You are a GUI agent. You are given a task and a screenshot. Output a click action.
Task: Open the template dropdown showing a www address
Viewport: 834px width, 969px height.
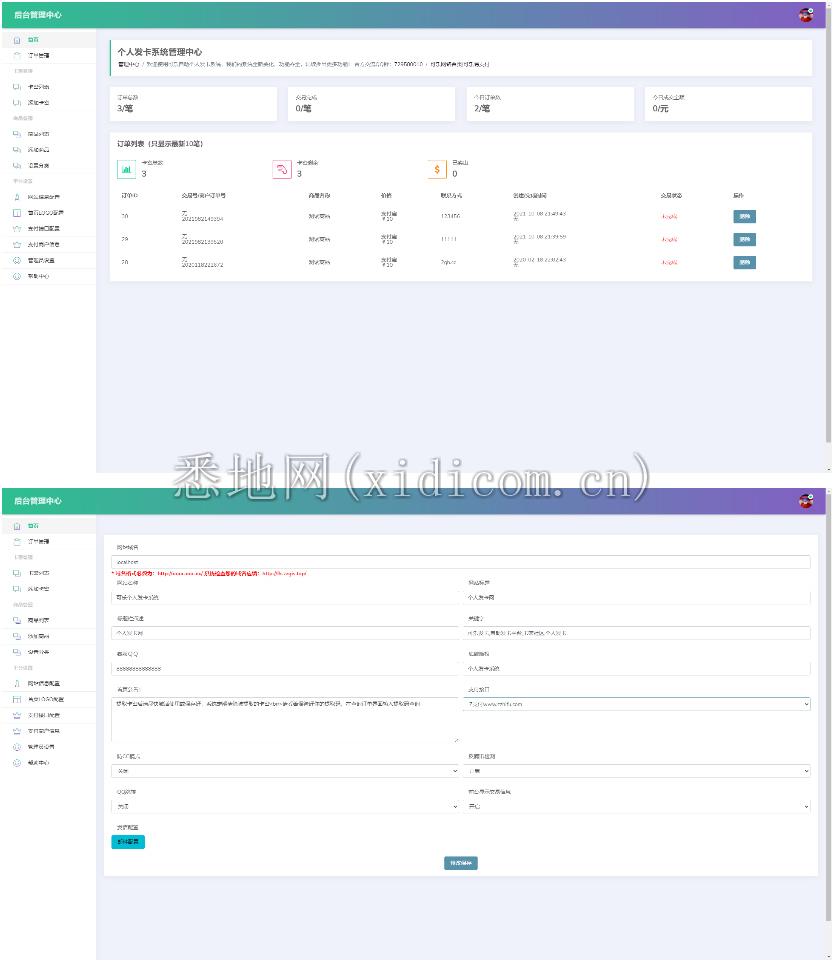point(637,704)
